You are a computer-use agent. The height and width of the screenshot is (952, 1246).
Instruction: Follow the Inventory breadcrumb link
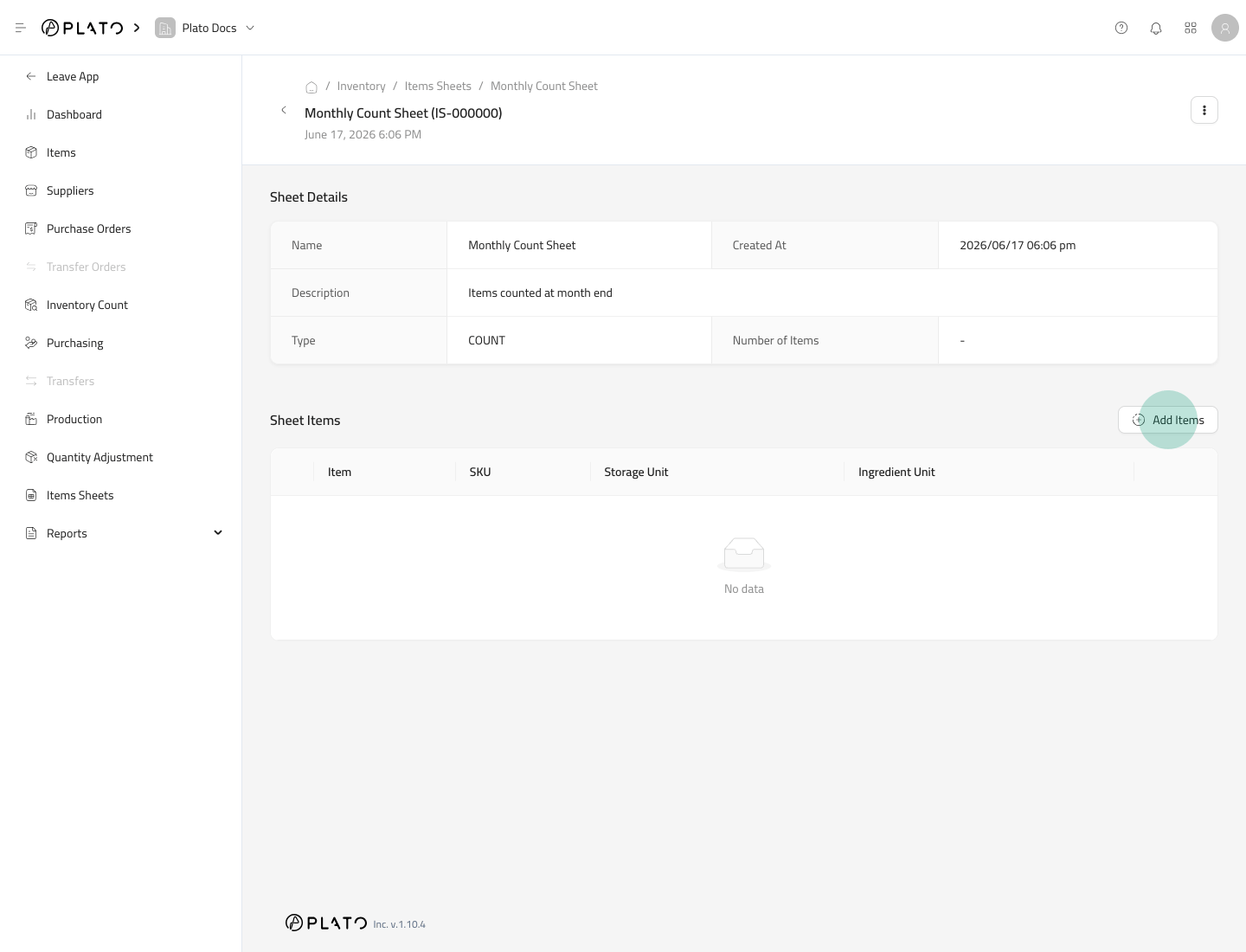click(362, 86)
